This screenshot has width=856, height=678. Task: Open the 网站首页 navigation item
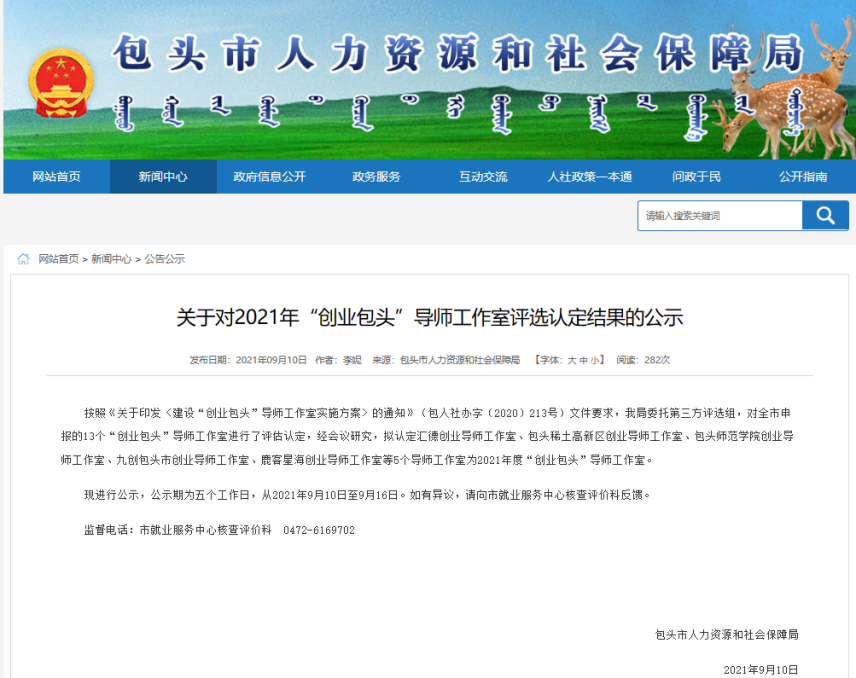pyautogui.click(x=56, y=177)
